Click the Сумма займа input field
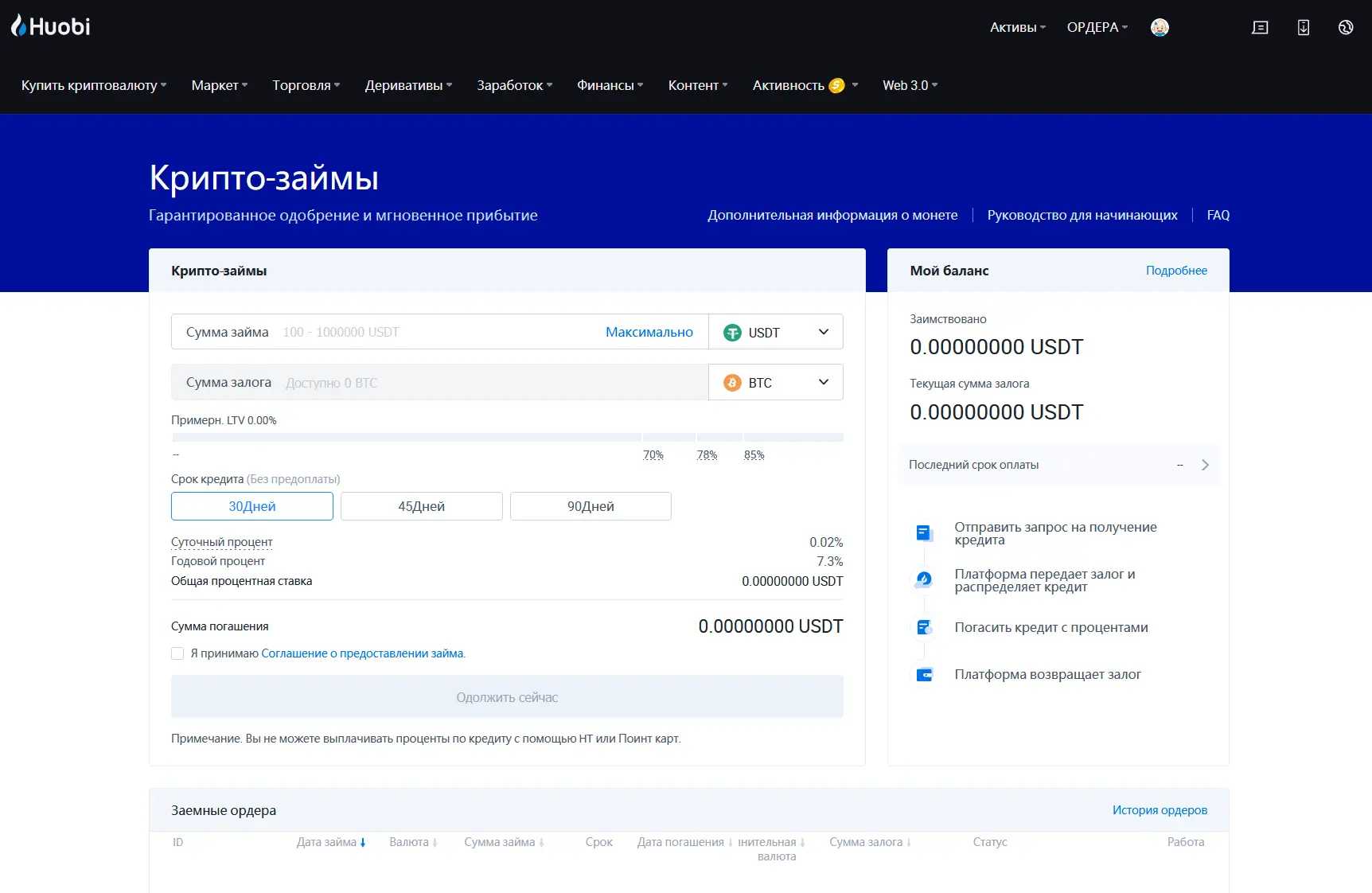 tap(438, 332)
